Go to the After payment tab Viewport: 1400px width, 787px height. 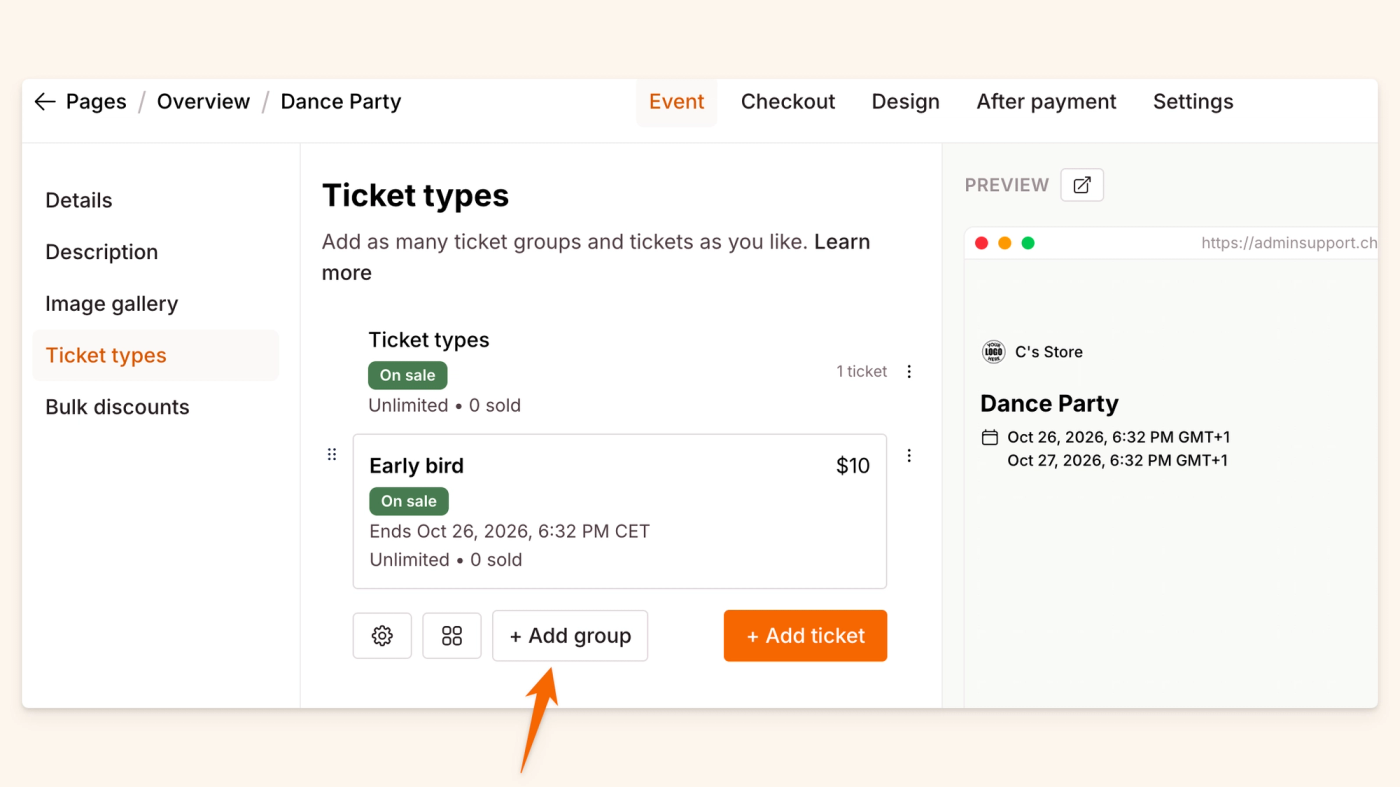(1046, 102)
